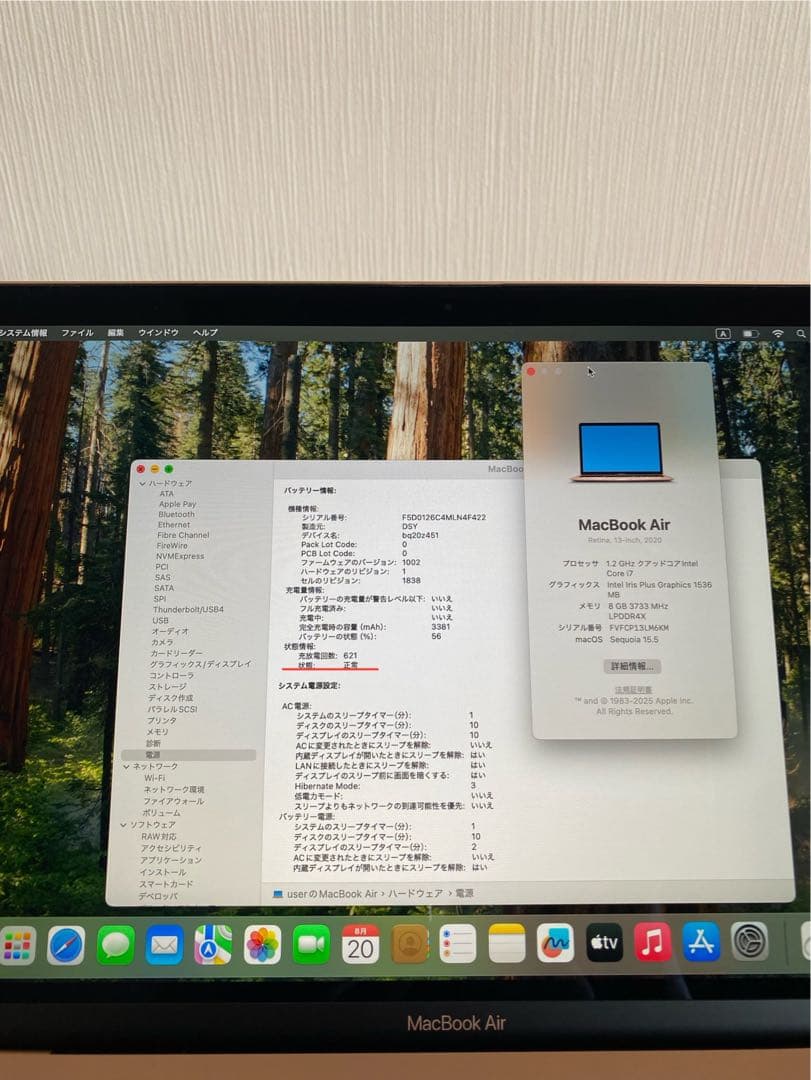
Task: Select PCI in the sidebar
Action: pos(162,566)
